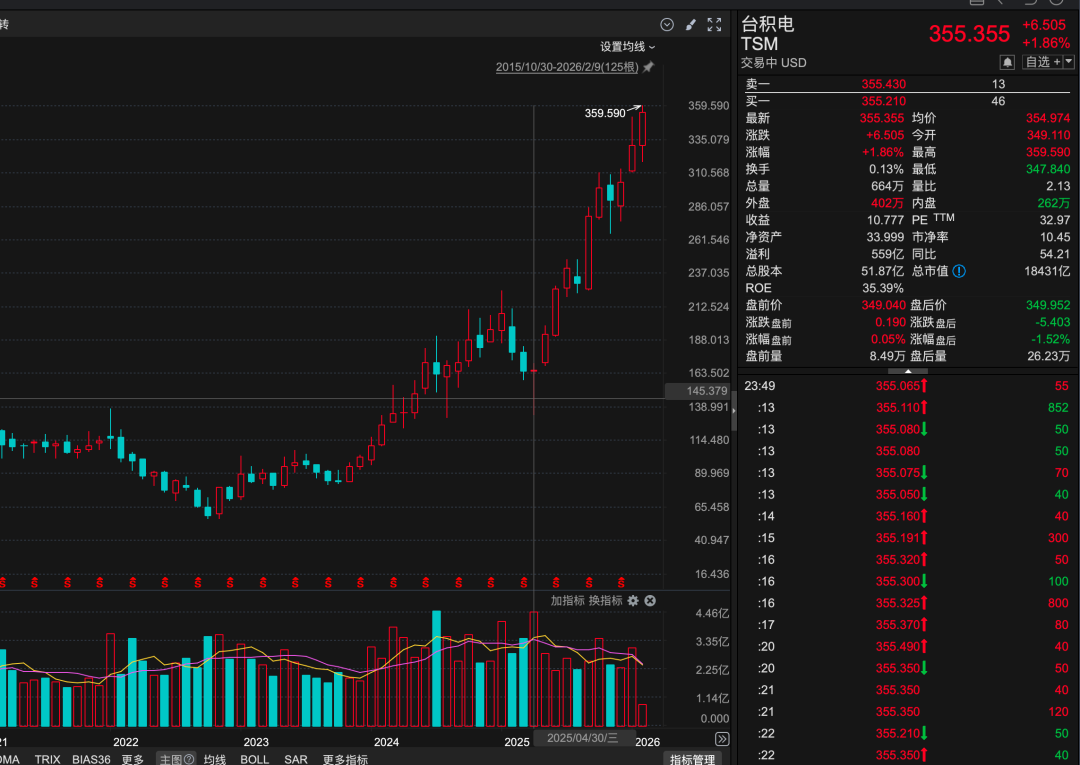Screen dimensions: 1080x765
Task: Click the 均价 value 354.974
Action: [1048, 118]
